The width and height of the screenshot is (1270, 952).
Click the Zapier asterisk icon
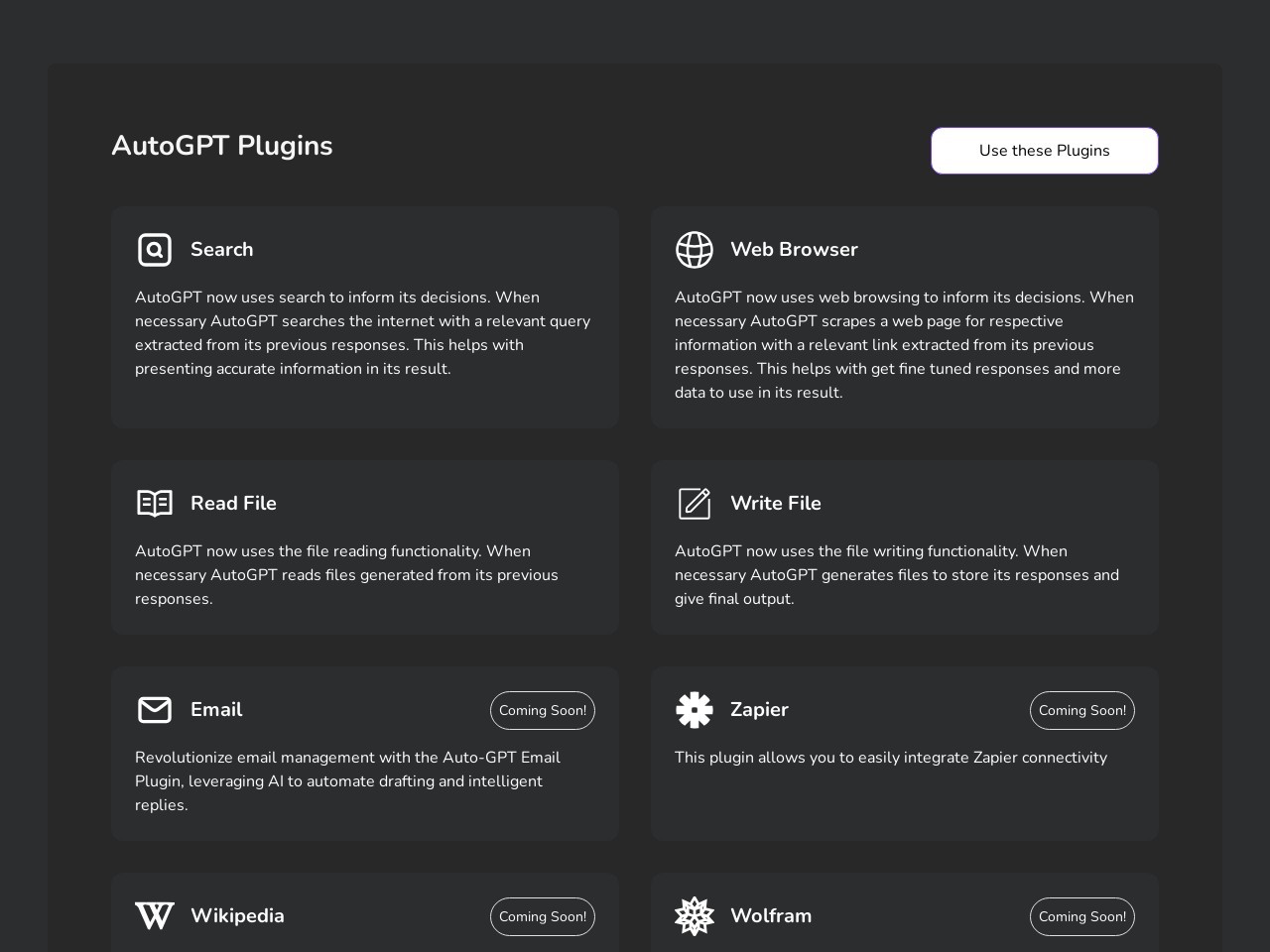point(695,710)
